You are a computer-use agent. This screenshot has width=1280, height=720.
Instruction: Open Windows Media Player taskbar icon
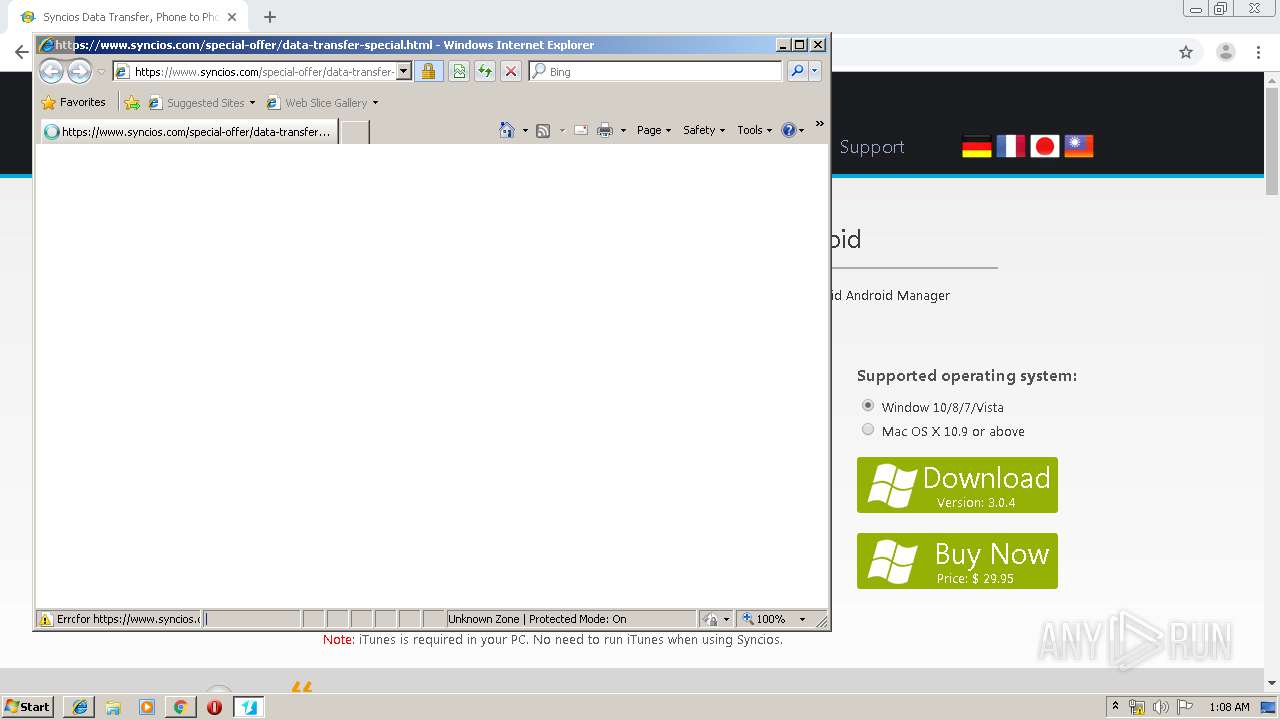(147, 707)
